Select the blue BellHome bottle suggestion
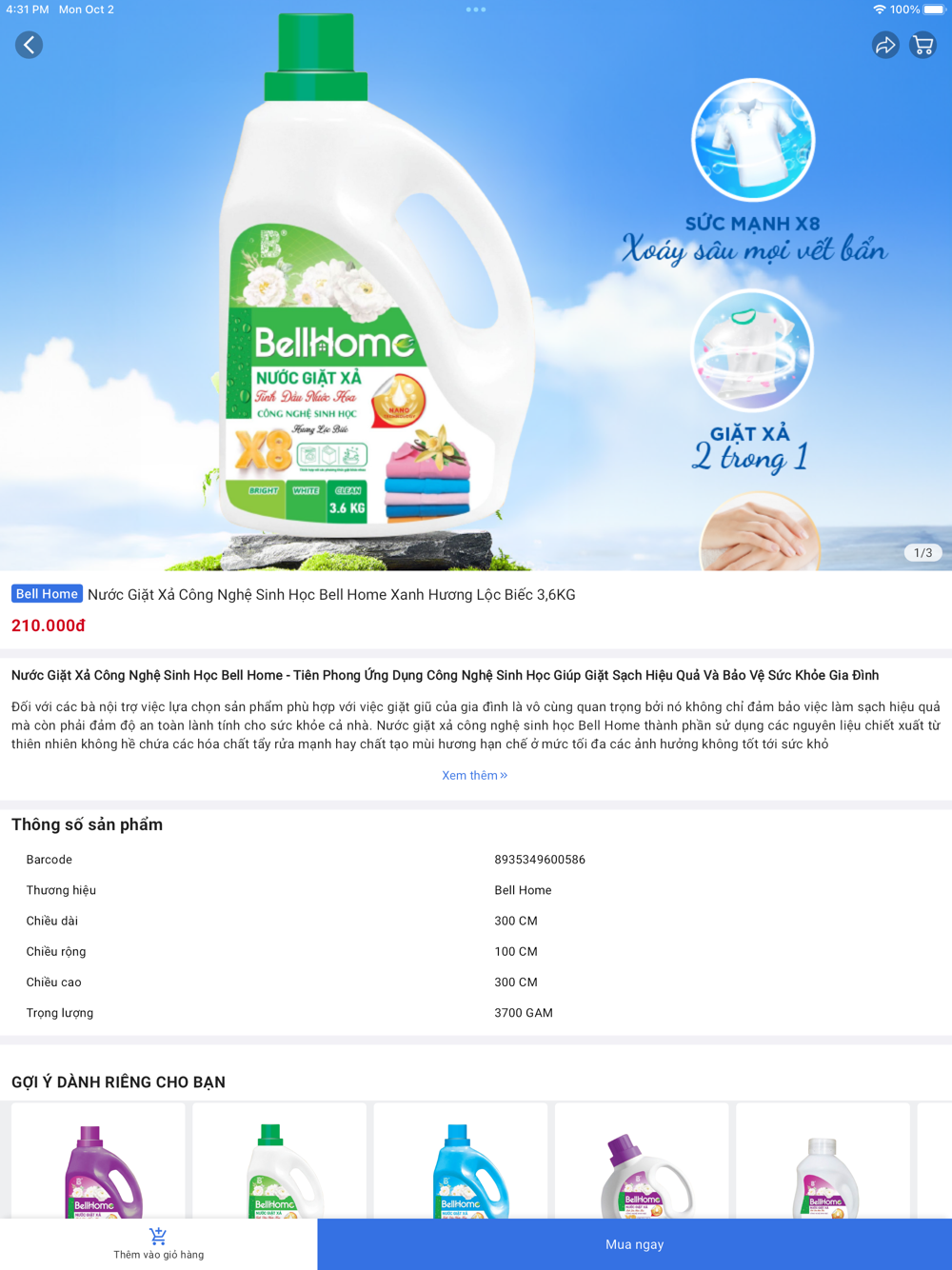Viewport: 952px width, 1270px height. pyautogui.click(x=461, y=1161)
